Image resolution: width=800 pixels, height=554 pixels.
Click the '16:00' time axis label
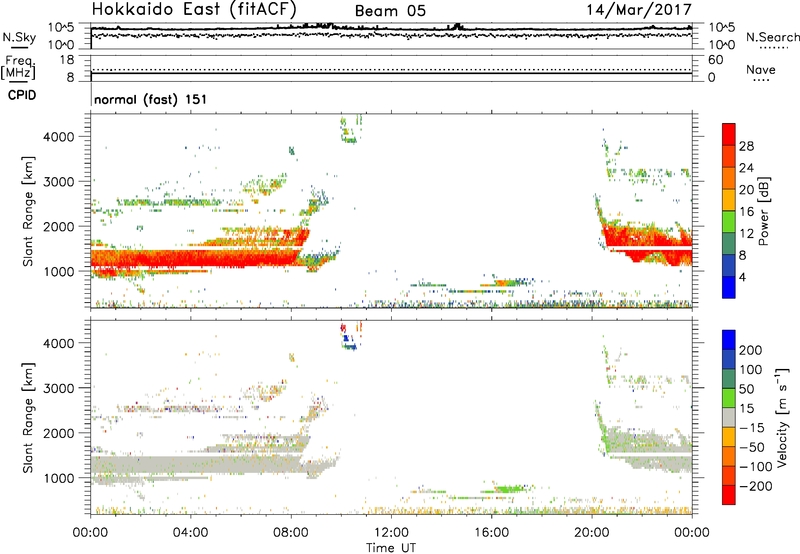(x=491, y=533)
